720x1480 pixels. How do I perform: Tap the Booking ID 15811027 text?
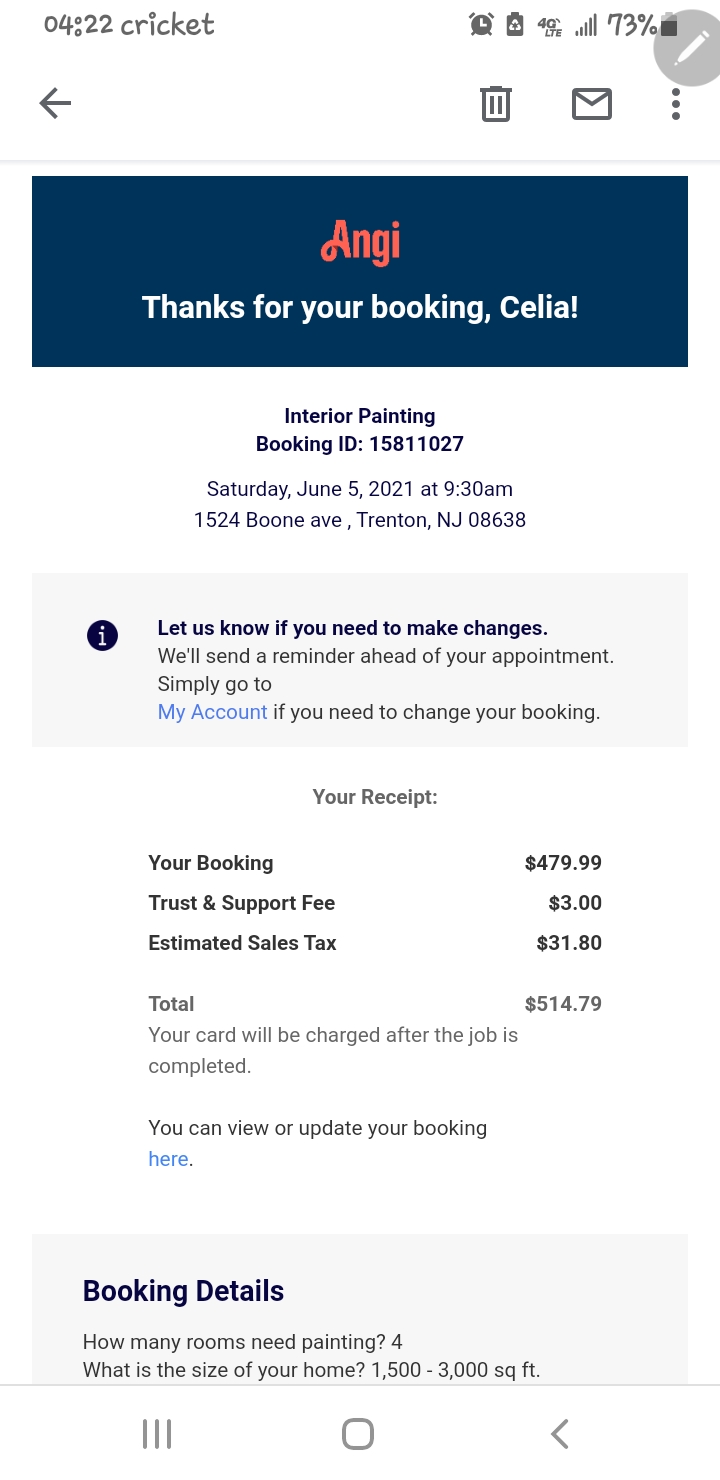[360, 443]
